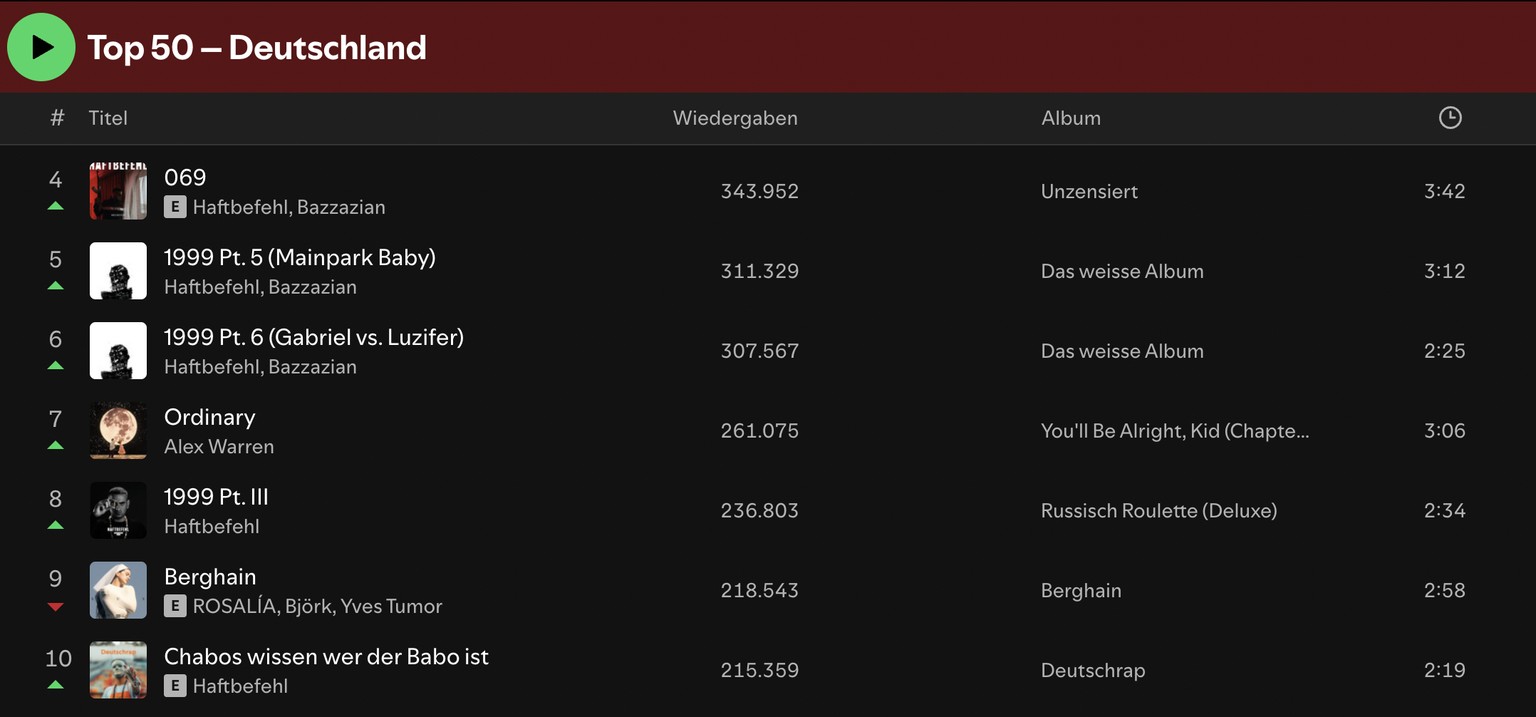Click the red down arrow beside rank 9
This screenshot has height=717, width=1536.
[56, 605]
